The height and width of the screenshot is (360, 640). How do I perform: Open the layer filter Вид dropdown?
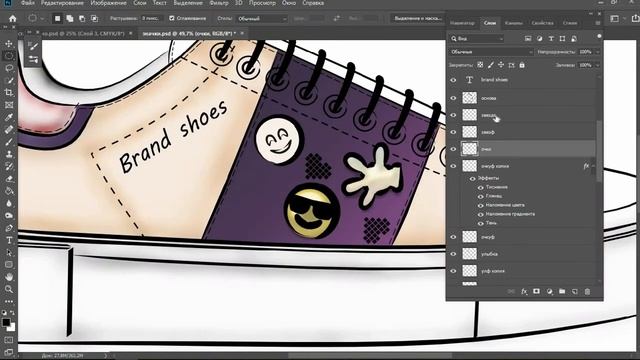coord(477,38)
